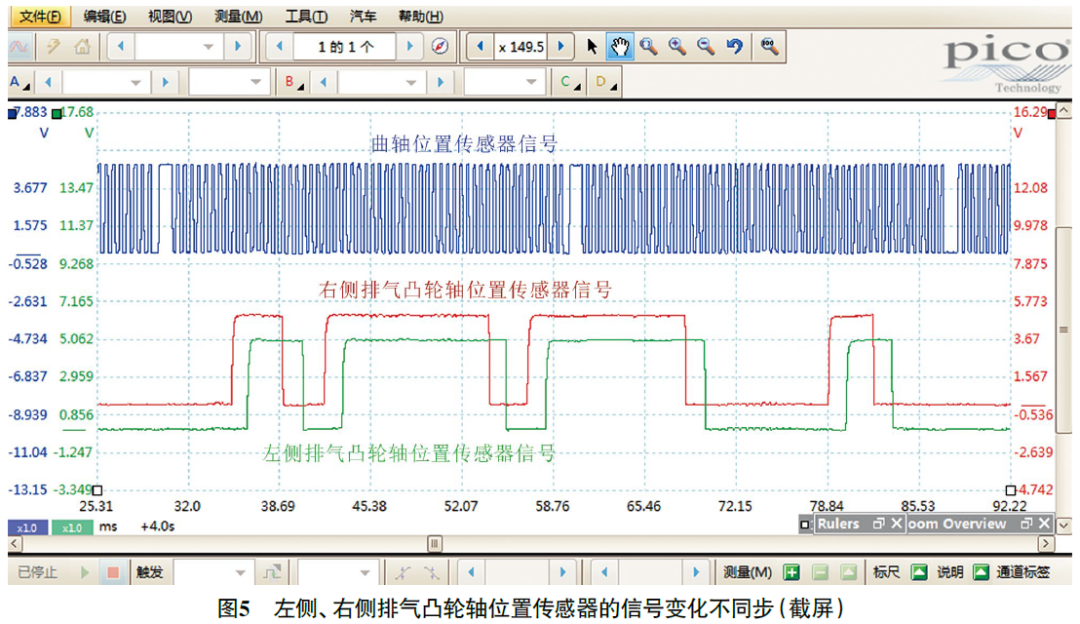This screenshot has height=624, width=1080.
Task: Click the vertical scrollbar up arrow
Action: click(x=1065, y=111)
